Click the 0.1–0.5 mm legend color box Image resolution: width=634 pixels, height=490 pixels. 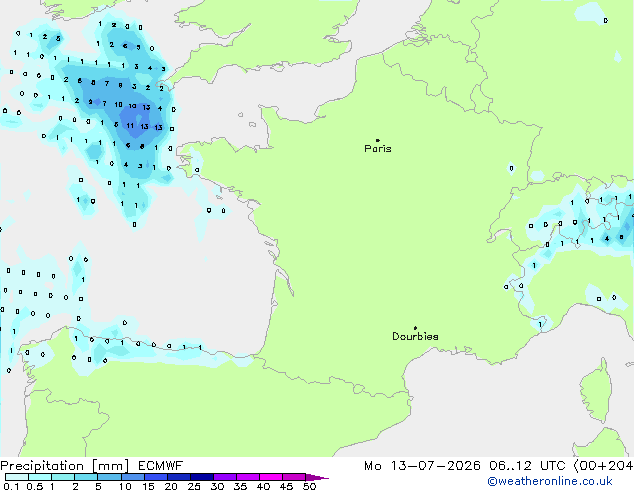(x=17, y=477)
